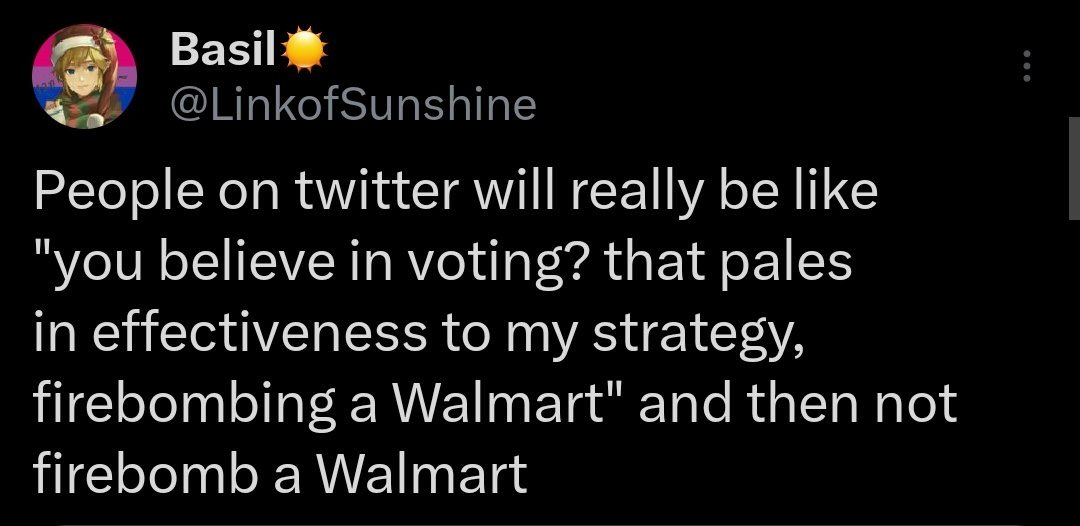
Task: Click the line "you believe in voting? that pales"
Action: (442, 263)
